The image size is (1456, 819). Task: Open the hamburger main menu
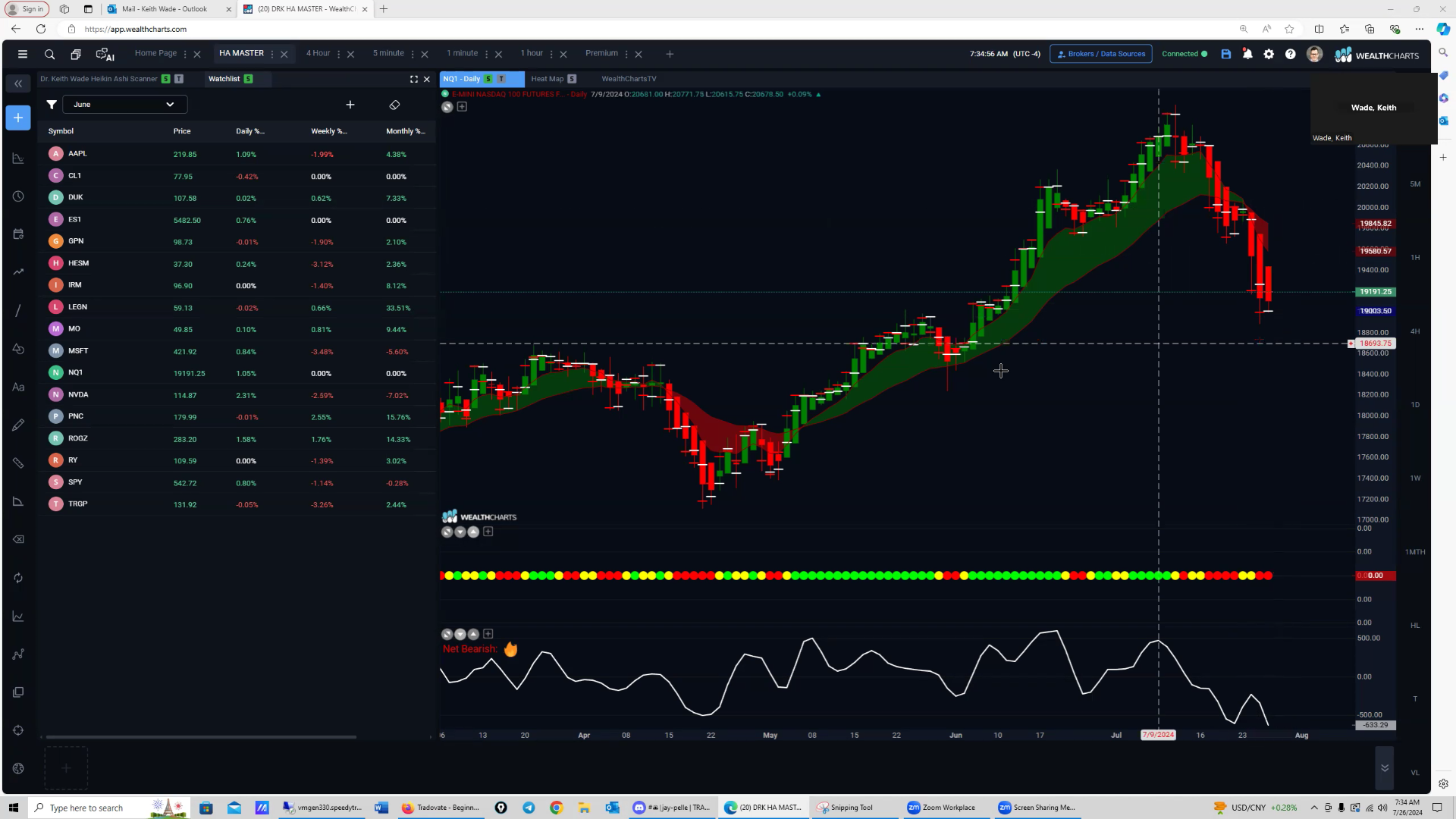click(23, 54)
